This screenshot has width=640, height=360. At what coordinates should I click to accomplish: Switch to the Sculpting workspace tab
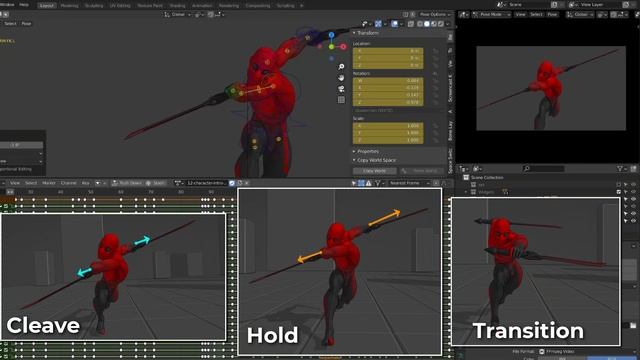click(94, 6)
